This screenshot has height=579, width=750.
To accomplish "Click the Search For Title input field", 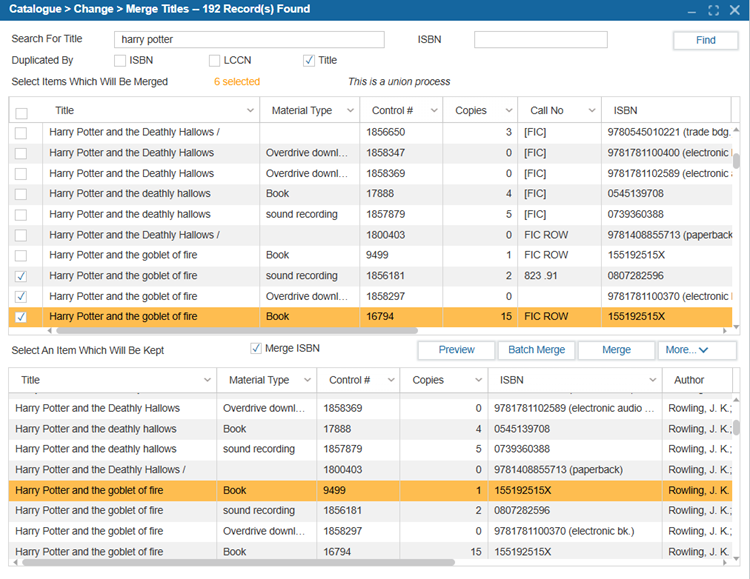I will (248, 40).
